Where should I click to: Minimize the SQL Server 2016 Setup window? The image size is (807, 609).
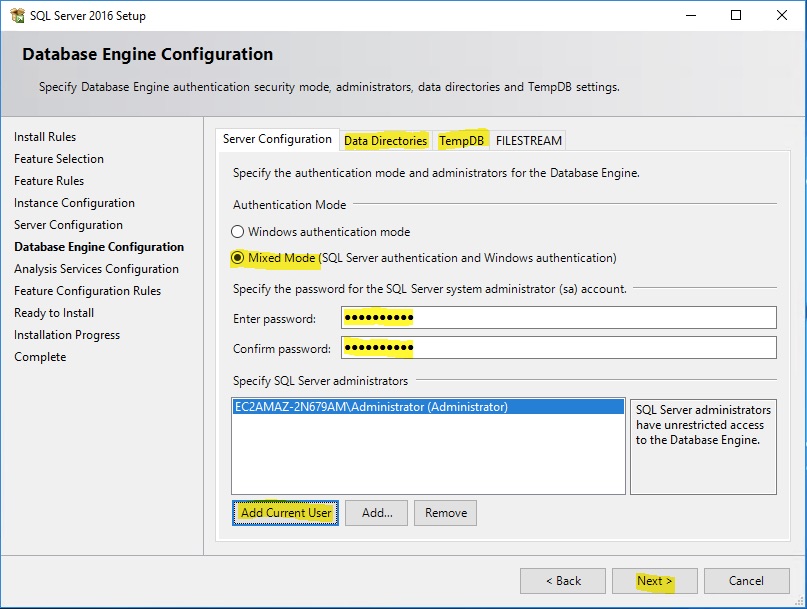(691, 15)
